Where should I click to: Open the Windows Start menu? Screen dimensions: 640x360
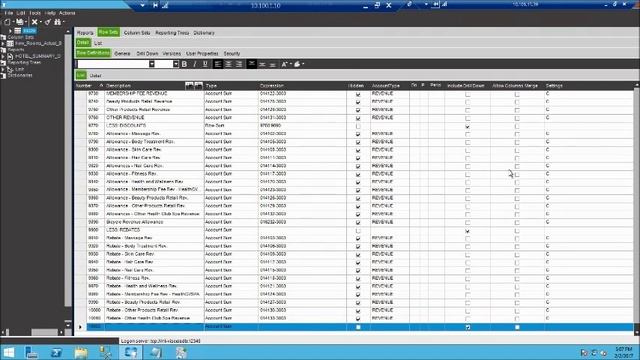[9, 352]
